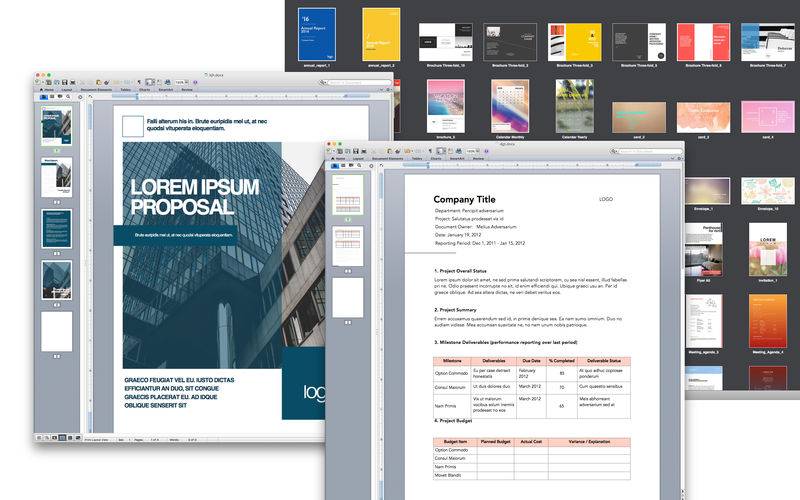Open ribbon gear menu in proposal window
800x500 pixels.
tap(388, 90)
